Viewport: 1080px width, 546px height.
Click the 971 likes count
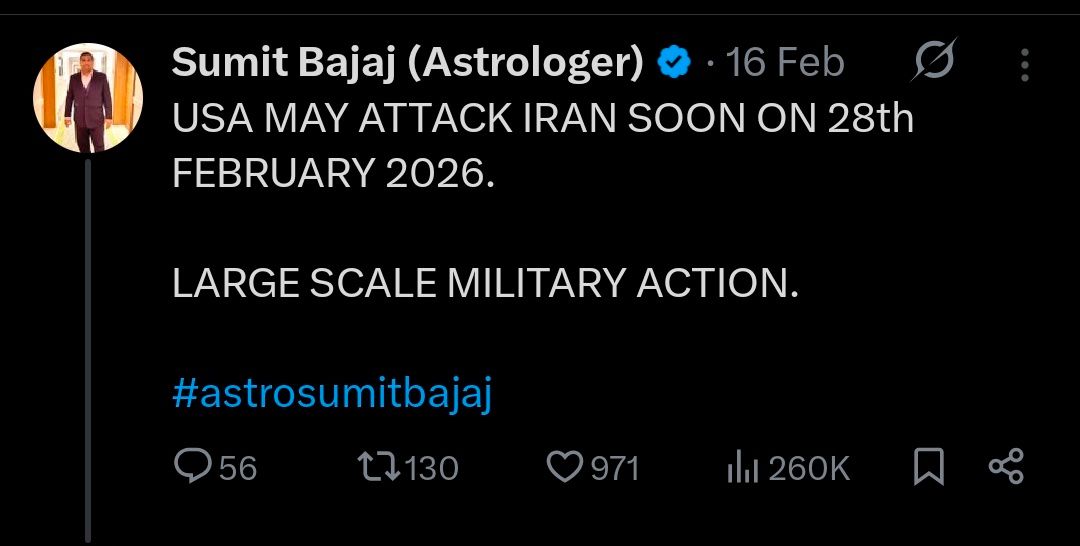pyautogui.click(x=615, y=467)
